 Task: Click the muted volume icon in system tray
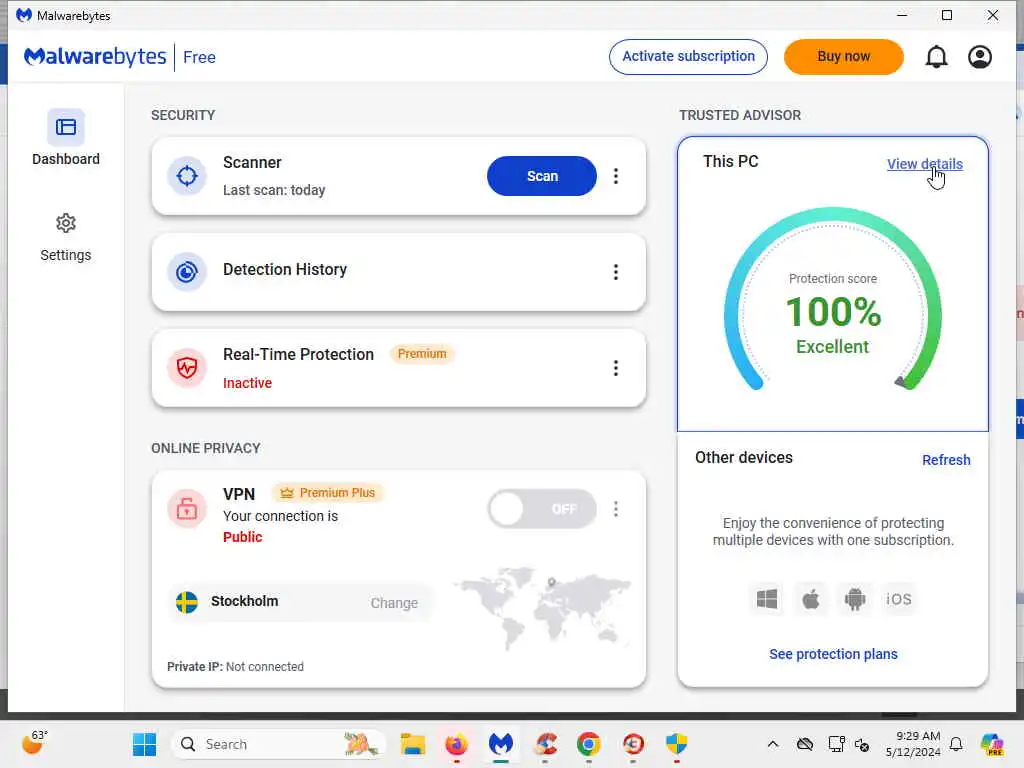[x=862, y=744]
